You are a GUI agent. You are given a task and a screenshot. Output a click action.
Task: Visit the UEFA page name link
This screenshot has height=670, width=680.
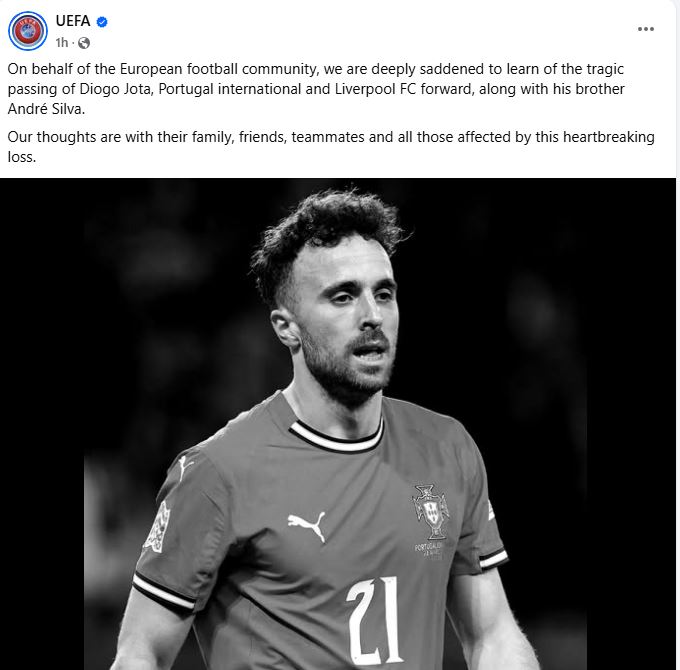[73, 20]
